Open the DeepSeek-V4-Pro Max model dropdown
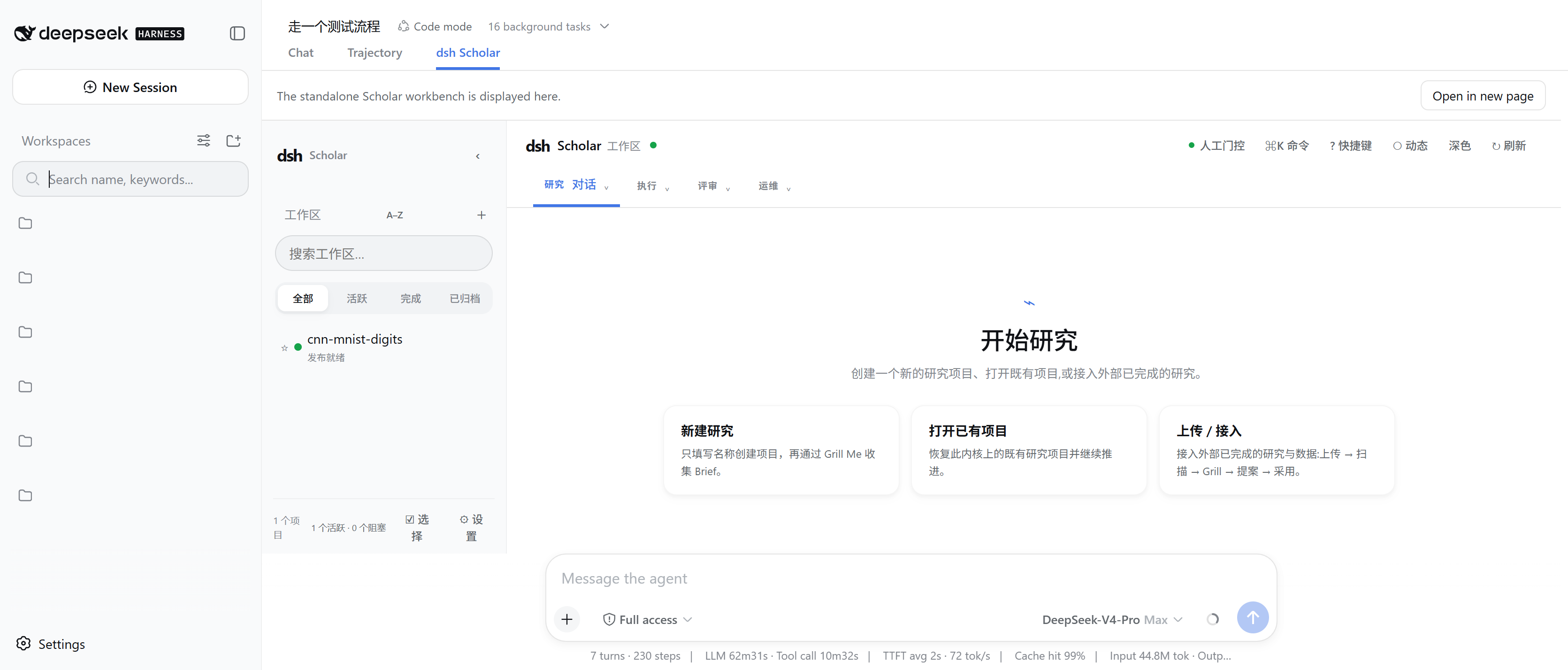 pyautogui.click(x=1112, y=619)
